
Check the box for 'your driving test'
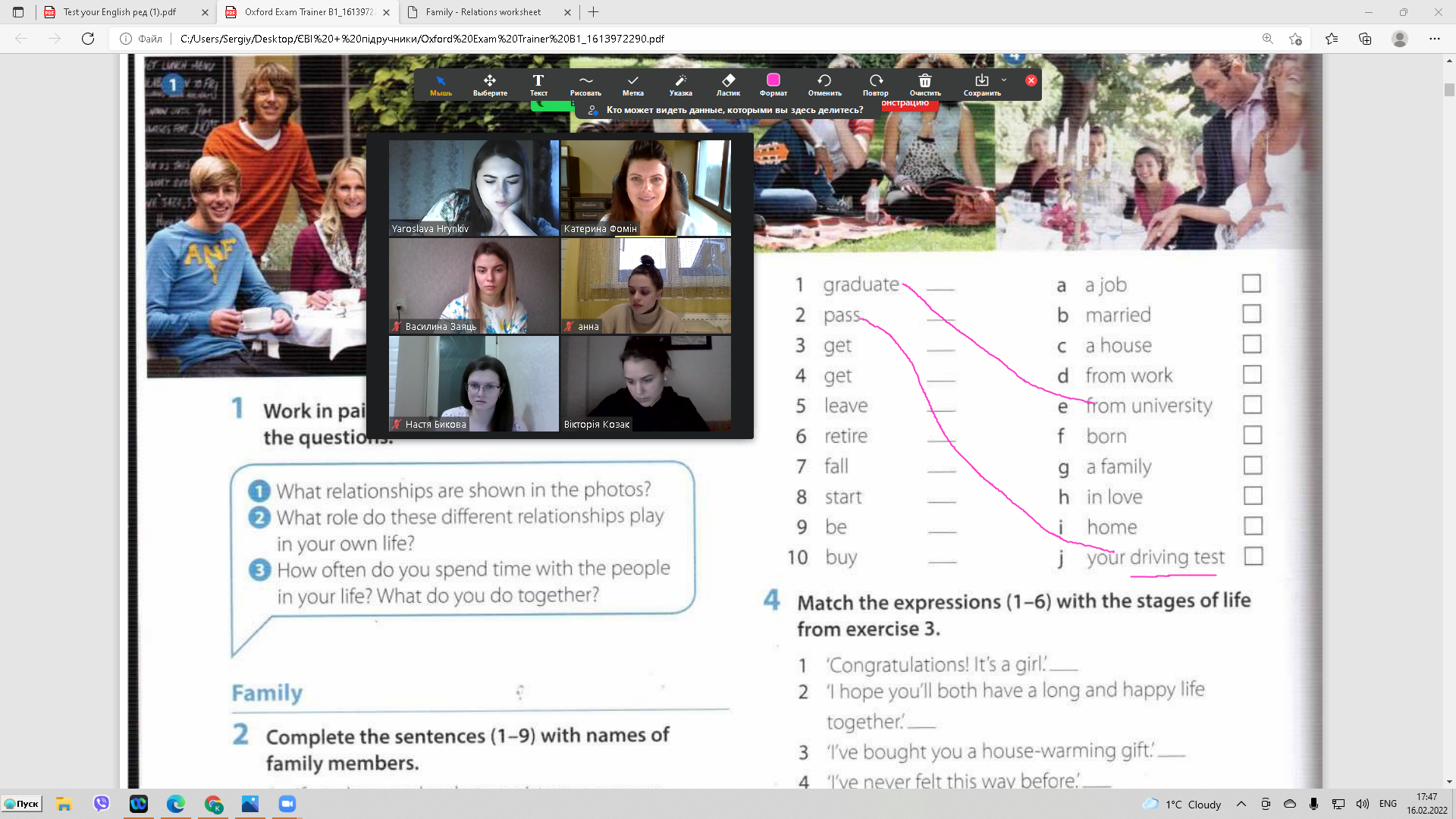pos(1253,556)
